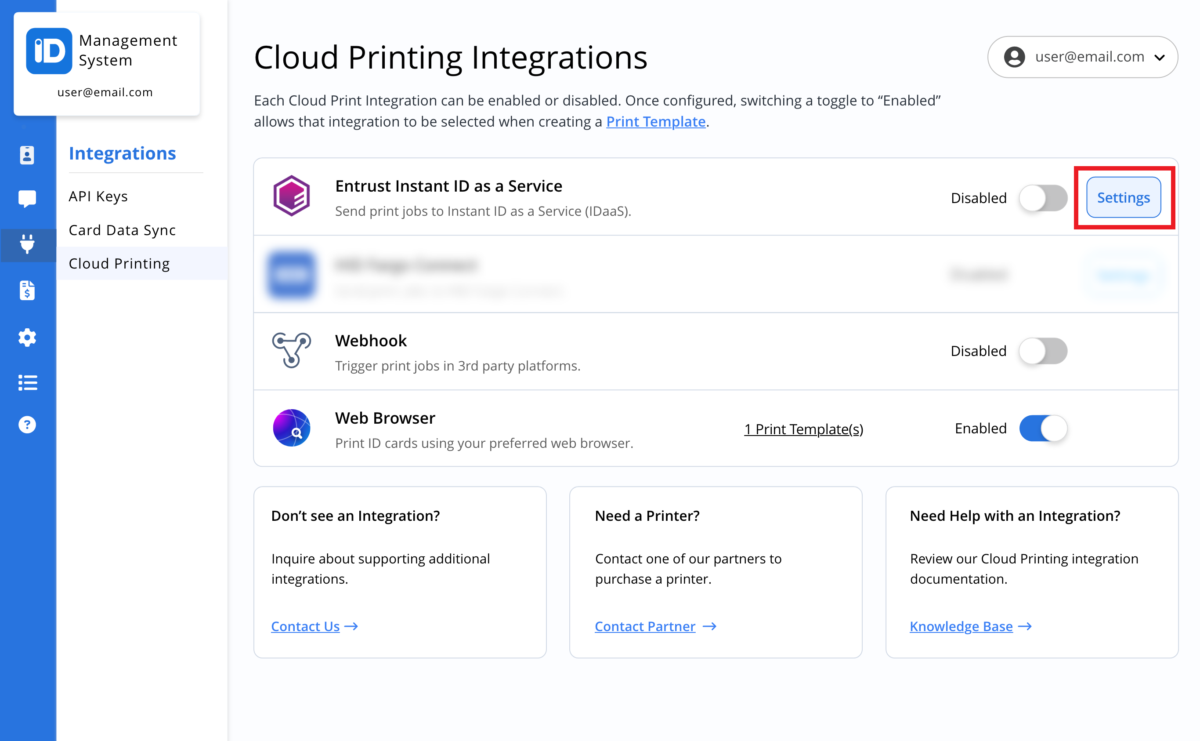Open the Print Template link in the description
The height and width of the screenshot is (741, 1200).
(x=656, y=121)
